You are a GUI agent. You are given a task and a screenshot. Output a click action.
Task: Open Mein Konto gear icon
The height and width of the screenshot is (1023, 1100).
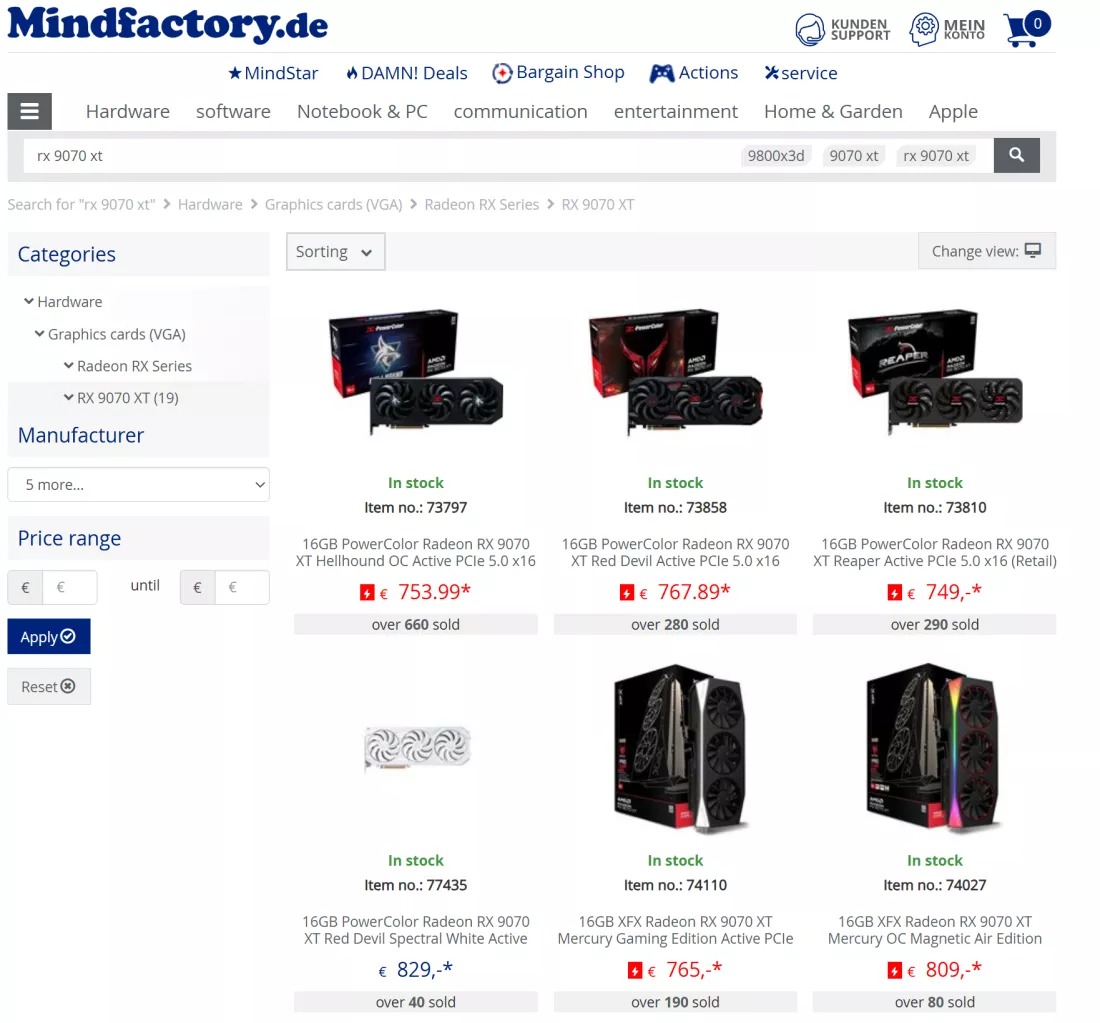924,29
